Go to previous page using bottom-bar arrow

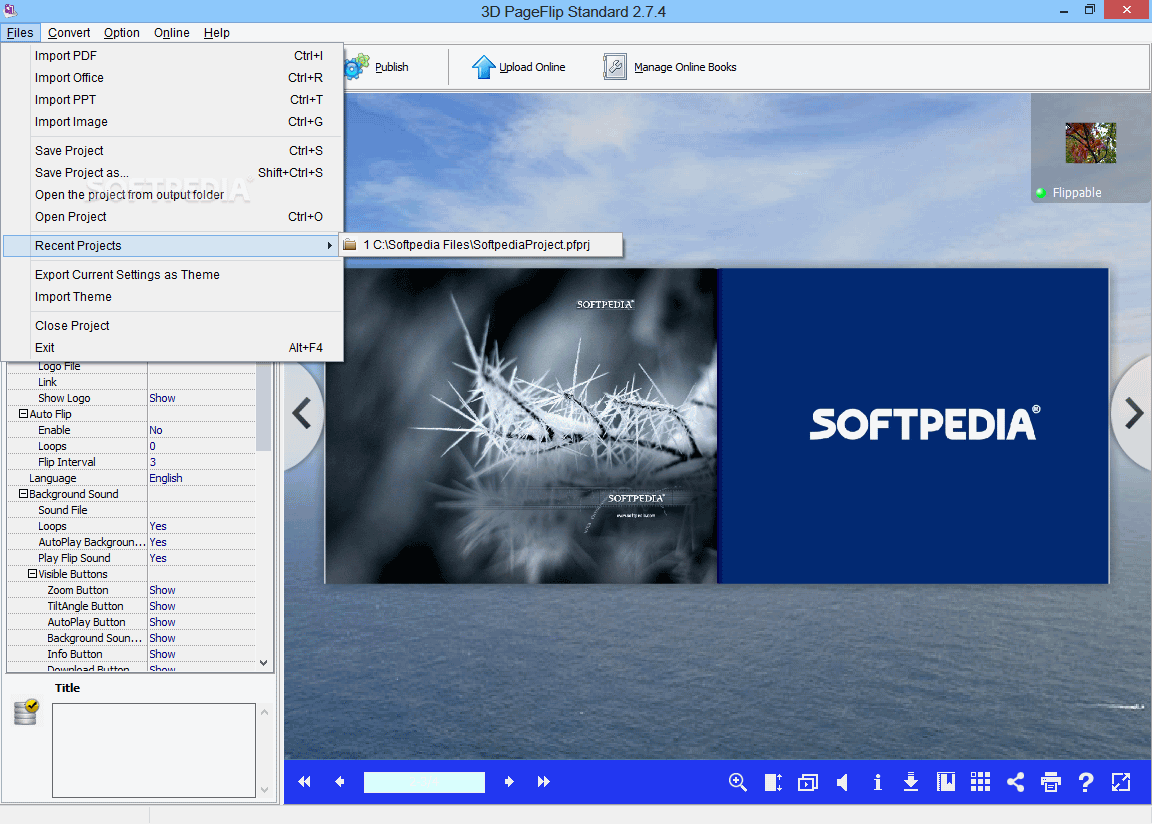coord(339,782)
